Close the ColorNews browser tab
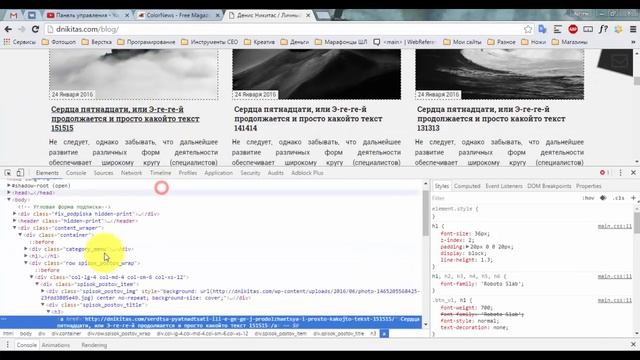This screenshot has height=360, width=640. [x=218, y=16]
